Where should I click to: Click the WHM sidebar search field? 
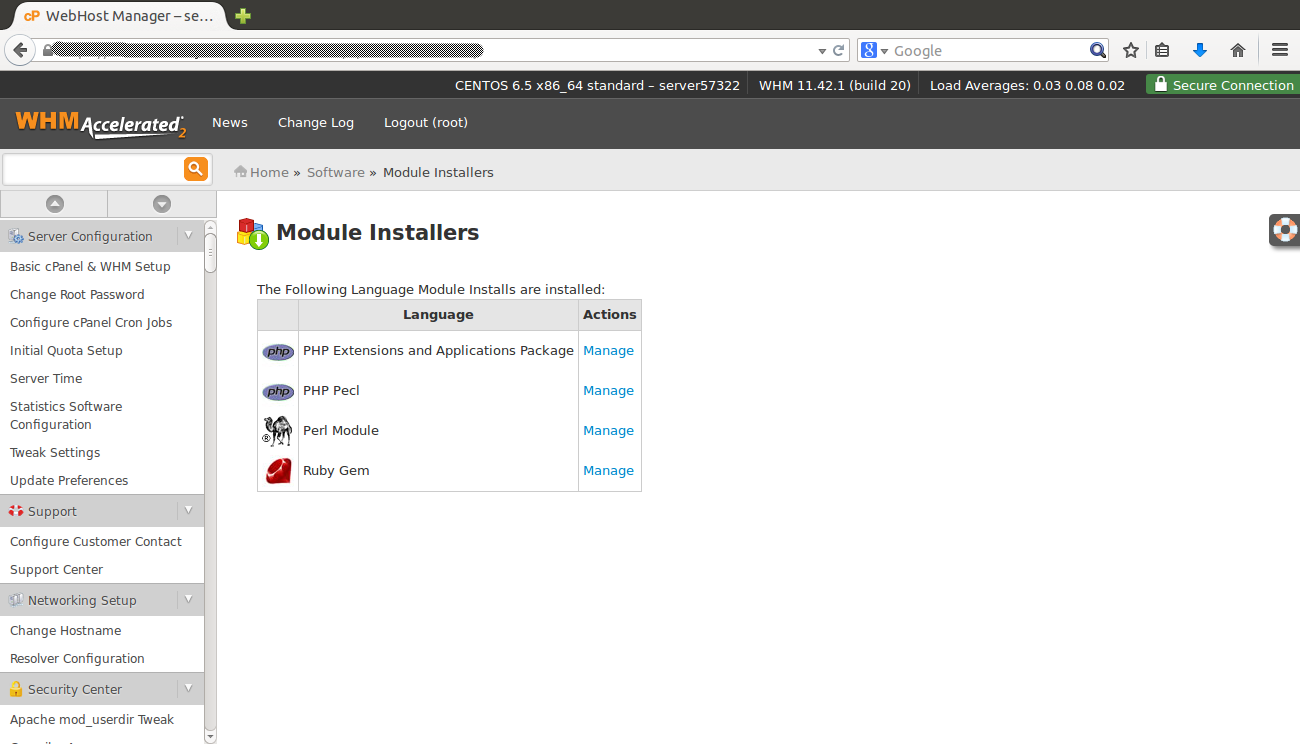click(94, 169)
